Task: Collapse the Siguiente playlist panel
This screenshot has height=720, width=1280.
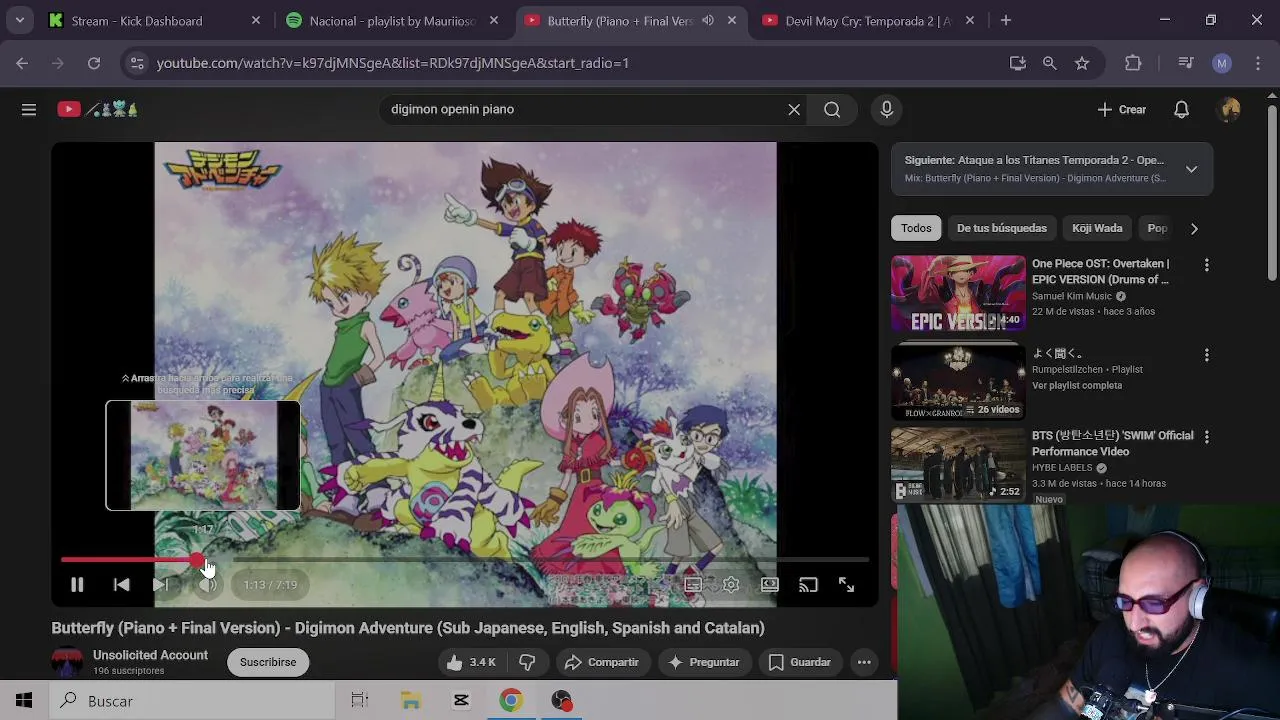Action: tap(1191, 169)
